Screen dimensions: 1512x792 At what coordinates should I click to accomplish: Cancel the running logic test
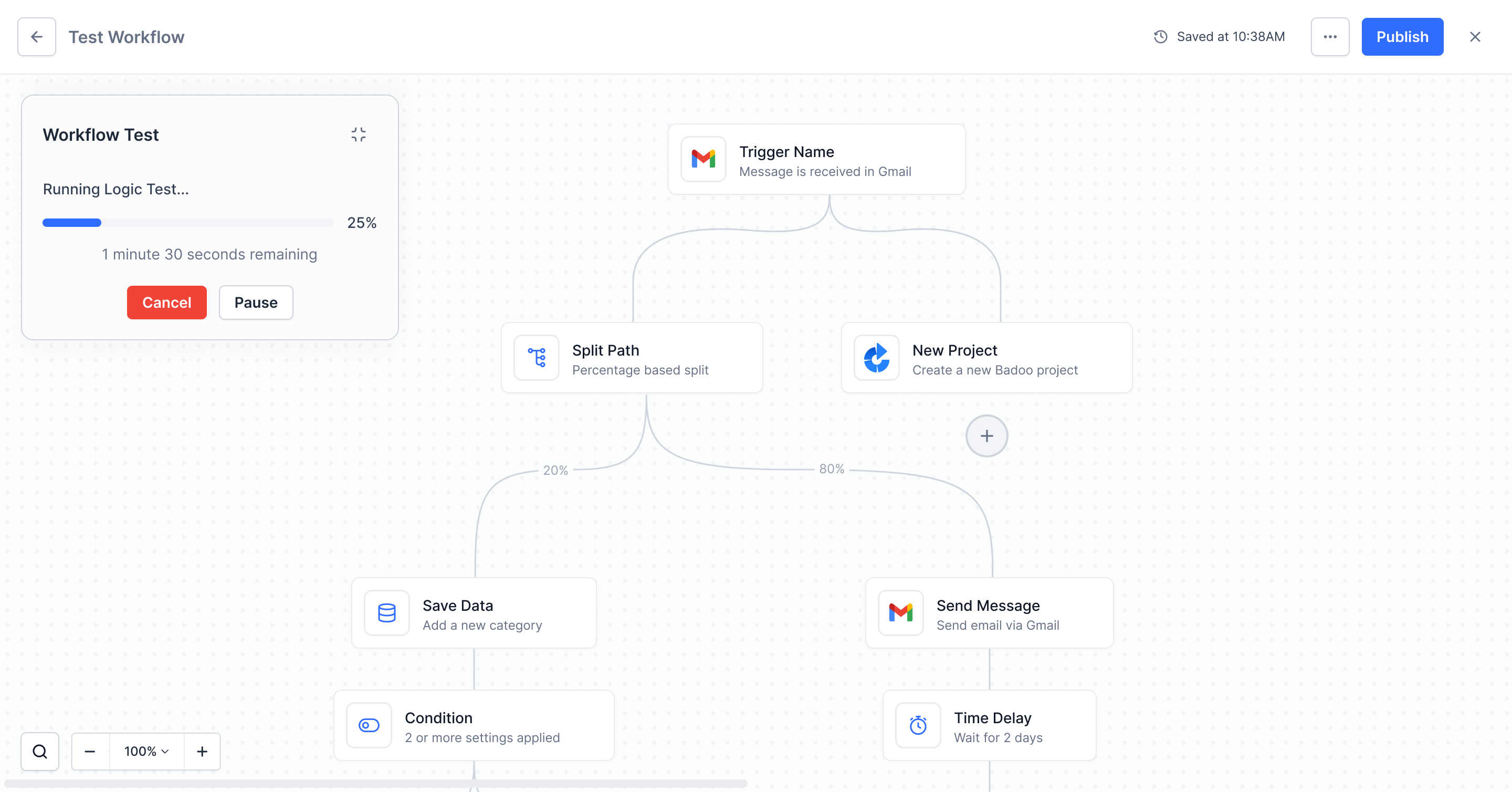point(167,303)
